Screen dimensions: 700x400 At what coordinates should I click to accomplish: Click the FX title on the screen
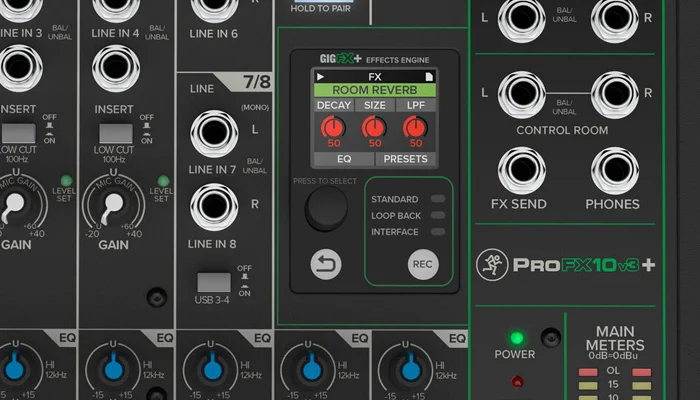tap(375, 77)
